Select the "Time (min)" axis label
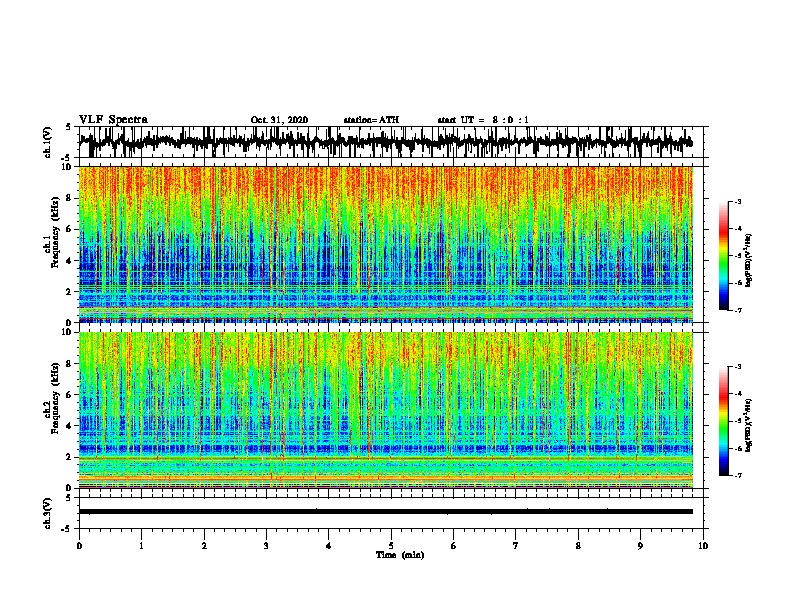 click(x=400, y=555)
